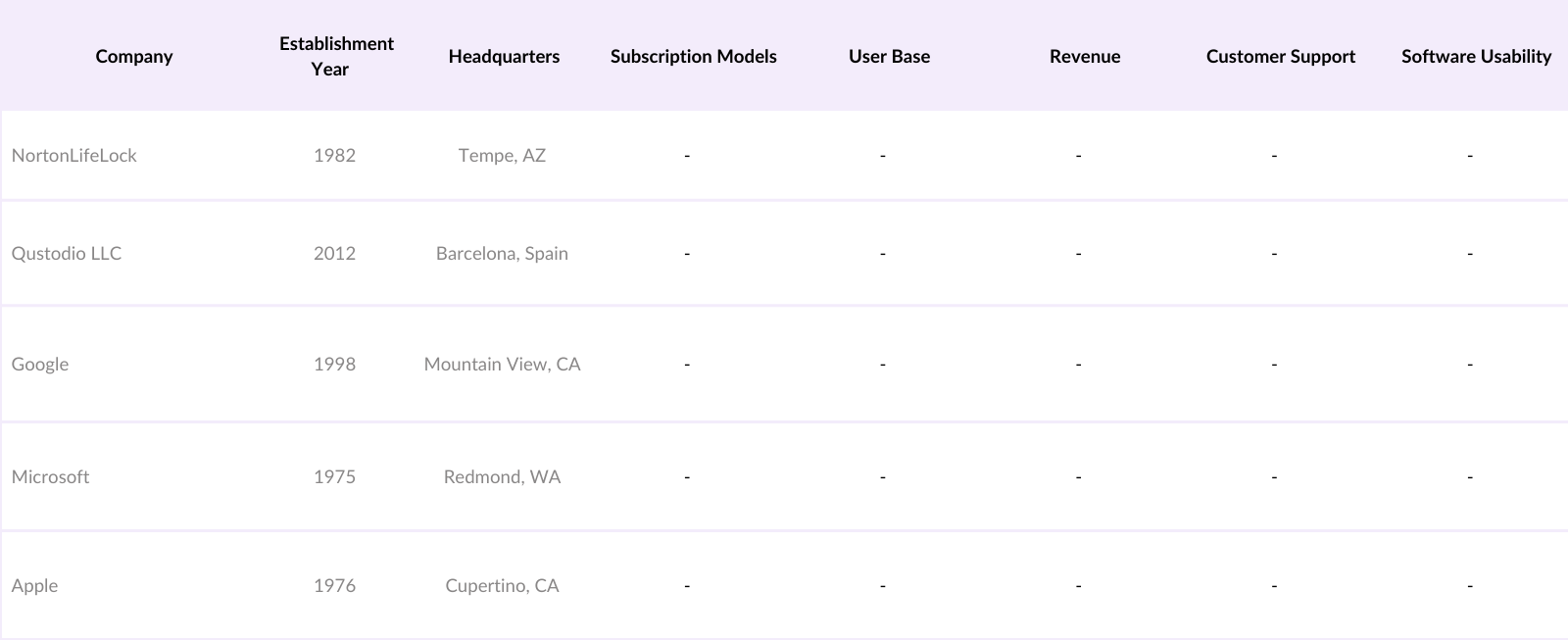Select the Redmond, WA headquarters cell
Screen dimensions: 1568x640
[x=502, y=476]
